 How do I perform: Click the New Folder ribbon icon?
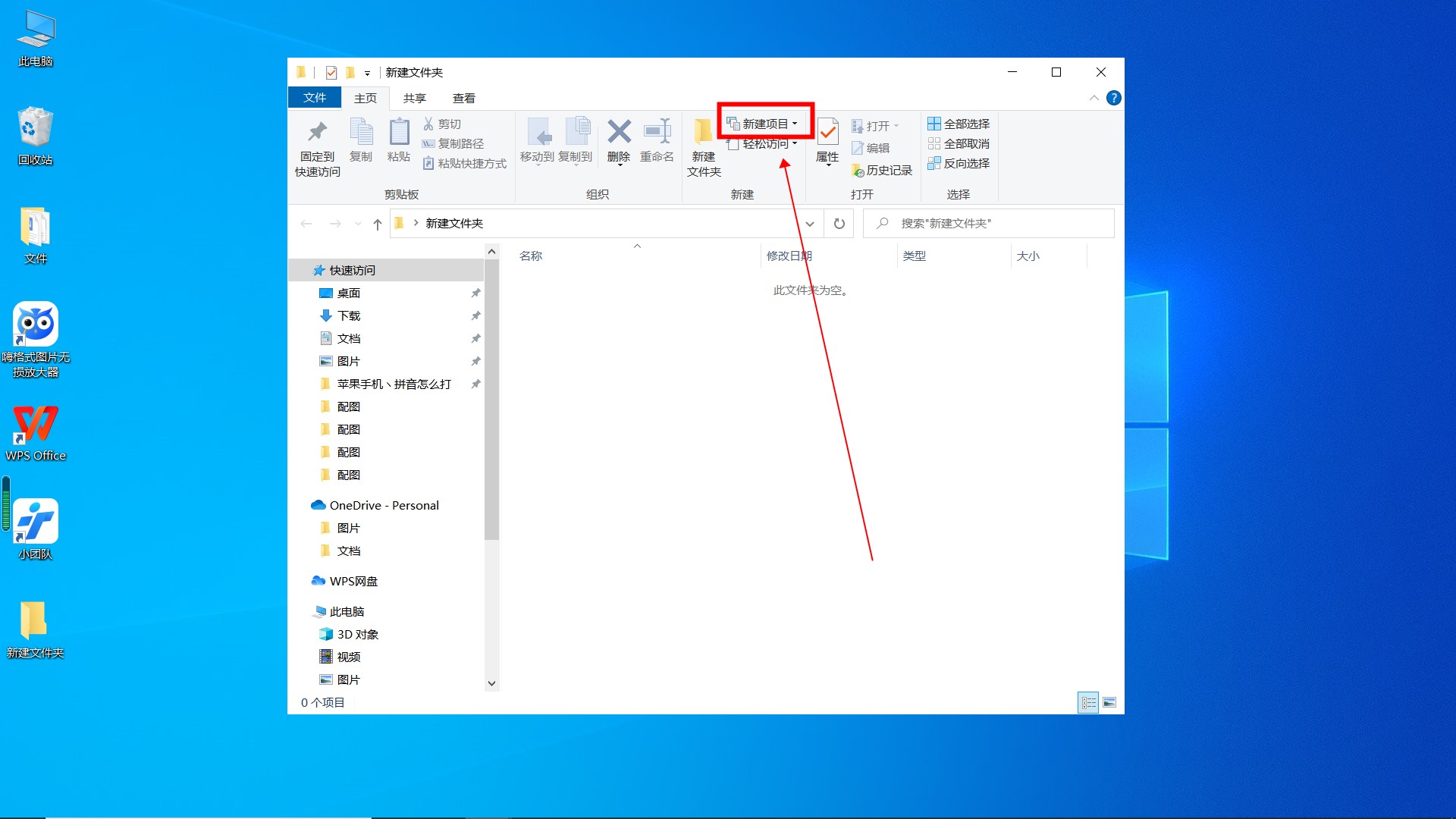point(703,132)
